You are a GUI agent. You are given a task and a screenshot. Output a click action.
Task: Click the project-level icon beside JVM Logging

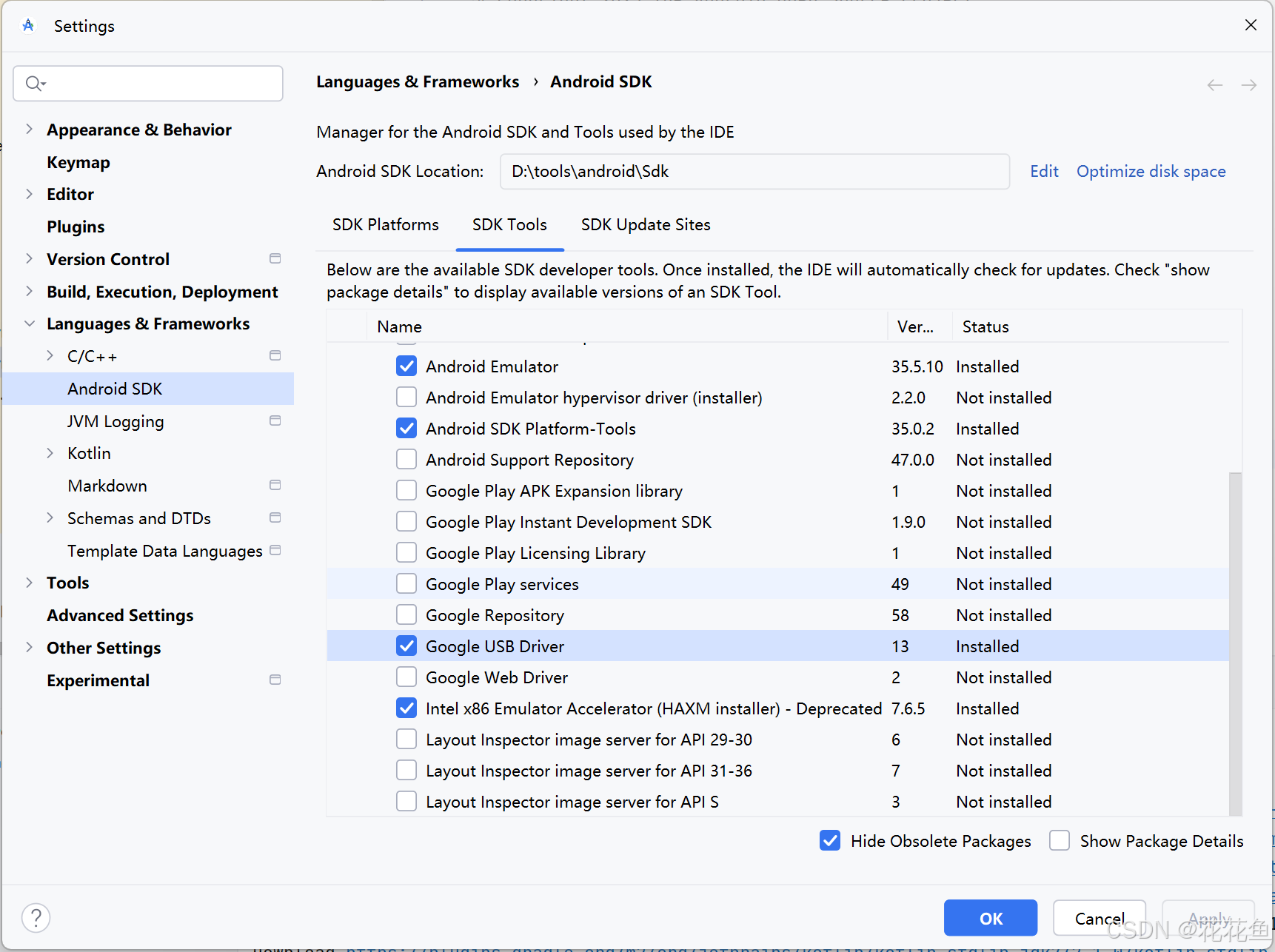coord(275,420)
